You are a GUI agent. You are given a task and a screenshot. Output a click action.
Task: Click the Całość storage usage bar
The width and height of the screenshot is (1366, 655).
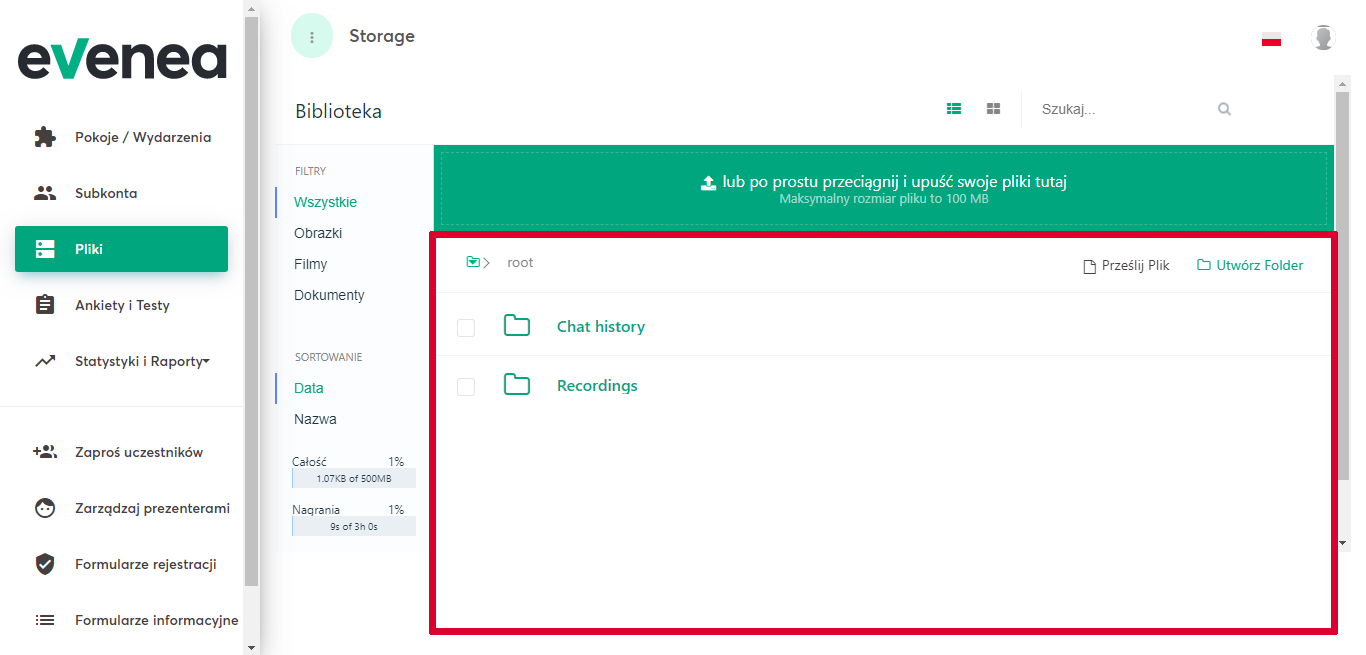pyautogui.click(x=354, y=478)
